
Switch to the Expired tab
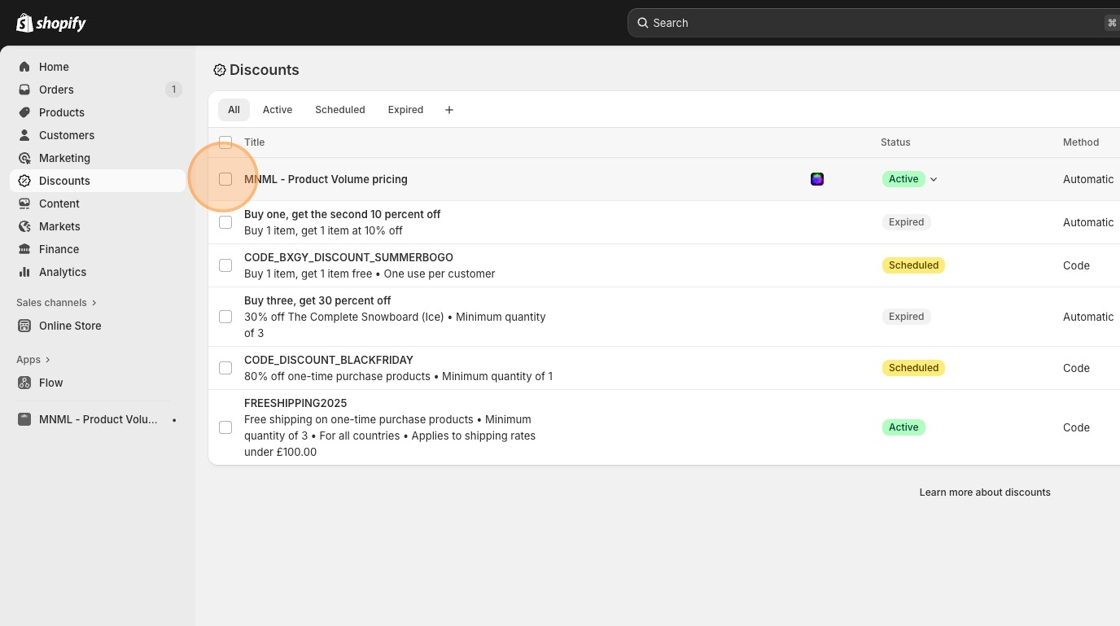pos(405,110)
